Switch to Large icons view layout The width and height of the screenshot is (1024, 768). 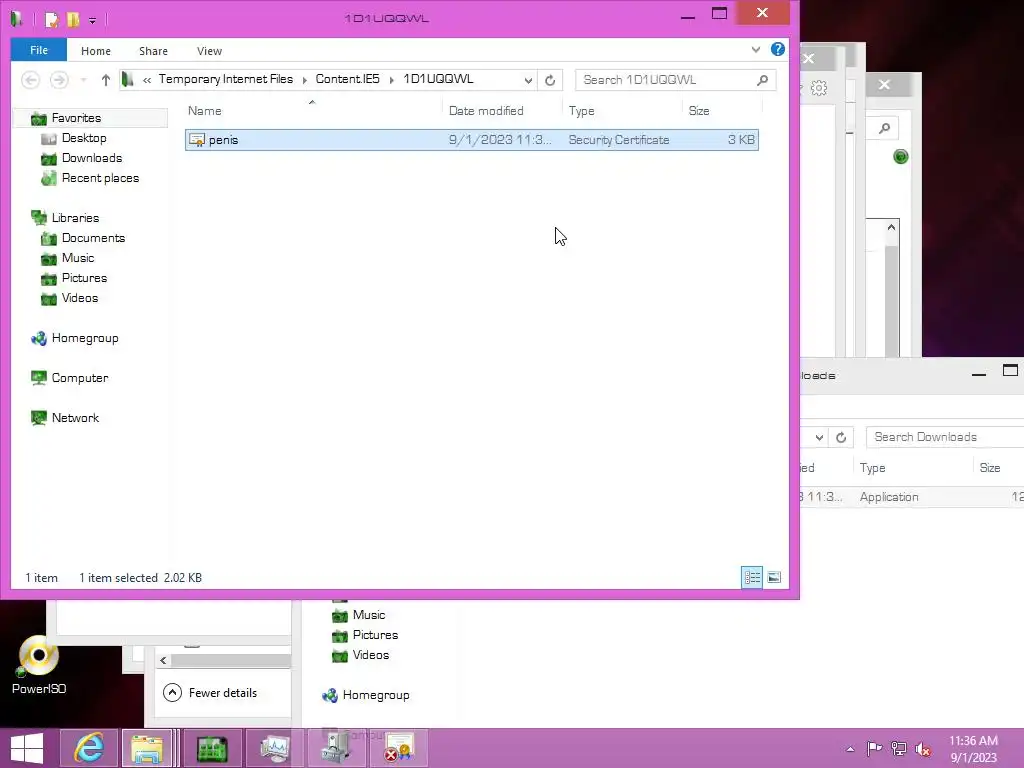pyautogui.click(x=774, y=577)
